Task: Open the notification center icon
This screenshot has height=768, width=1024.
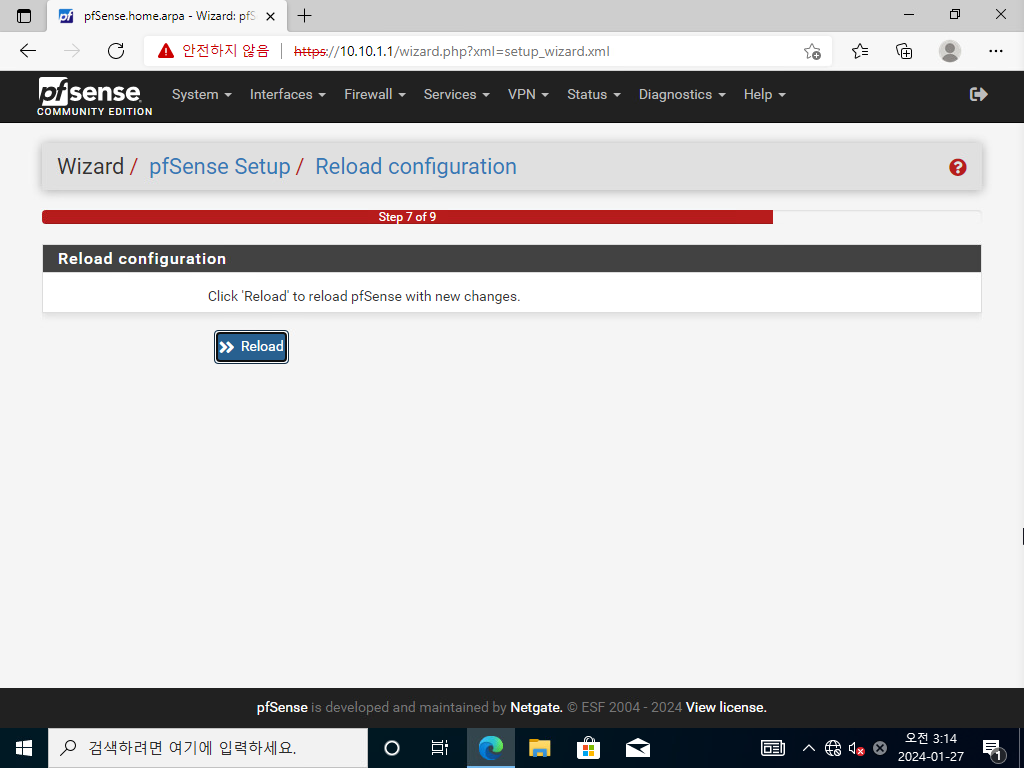Action: coord(993,749)
